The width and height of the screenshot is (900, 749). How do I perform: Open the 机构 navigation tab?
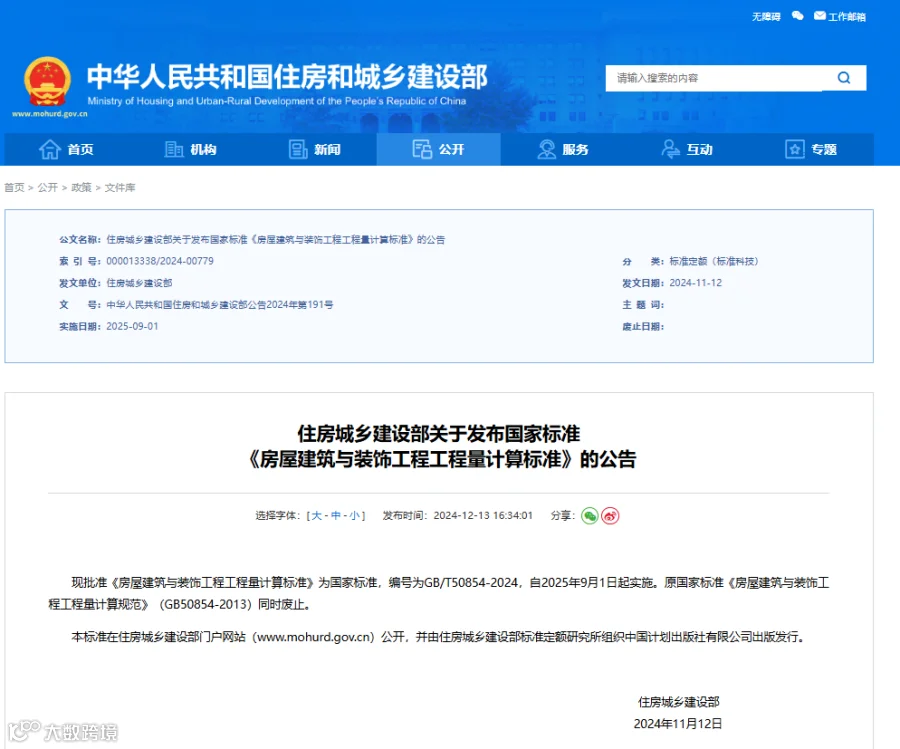[190, 149]
